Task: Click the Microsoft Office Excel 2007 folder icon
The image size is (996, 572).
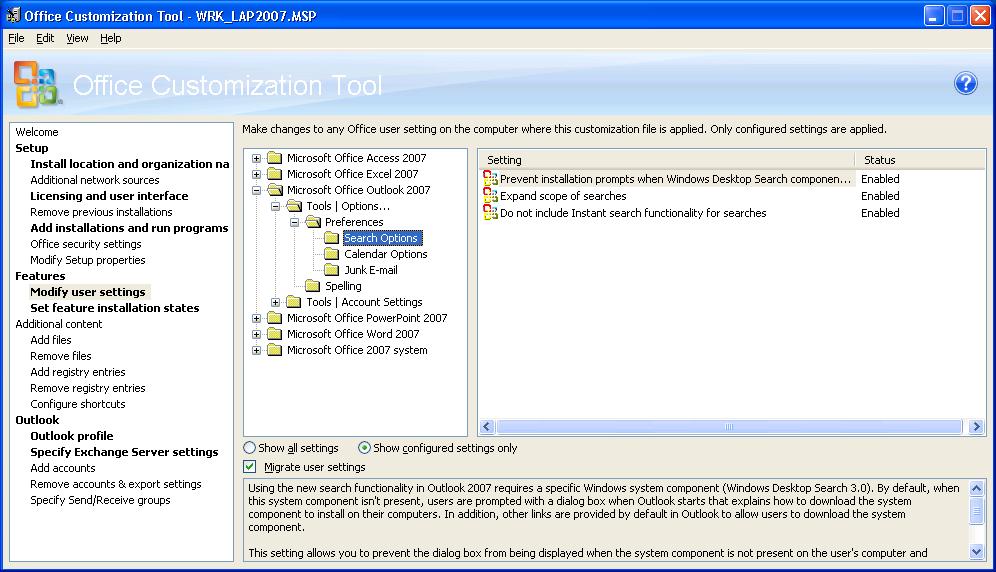Action: click(x=274, y=174)
